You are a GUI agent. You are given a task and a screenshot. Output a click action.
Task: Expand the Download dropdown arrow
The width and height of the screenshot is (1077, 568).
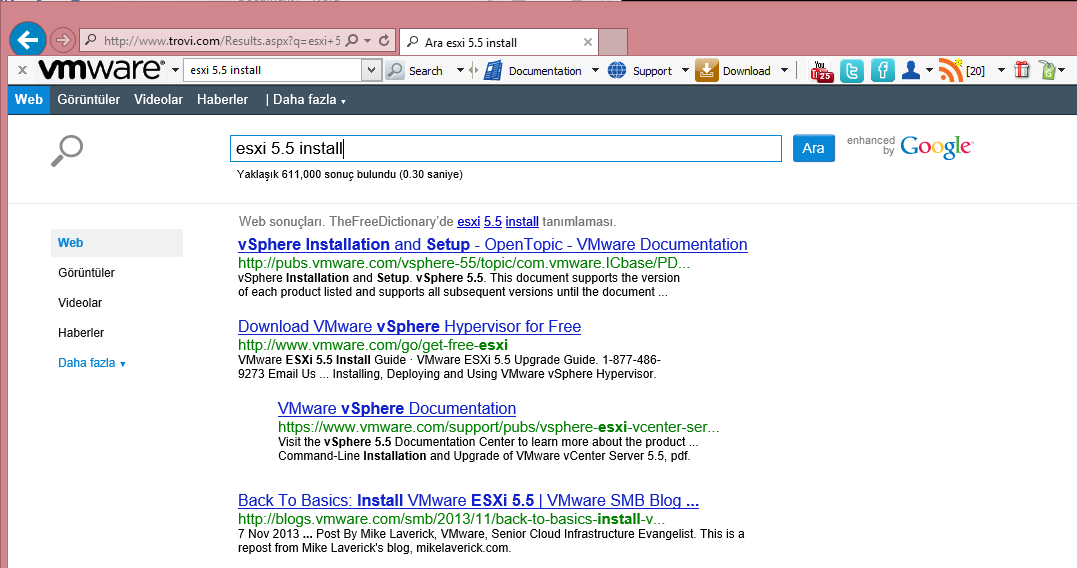point(784,70)
